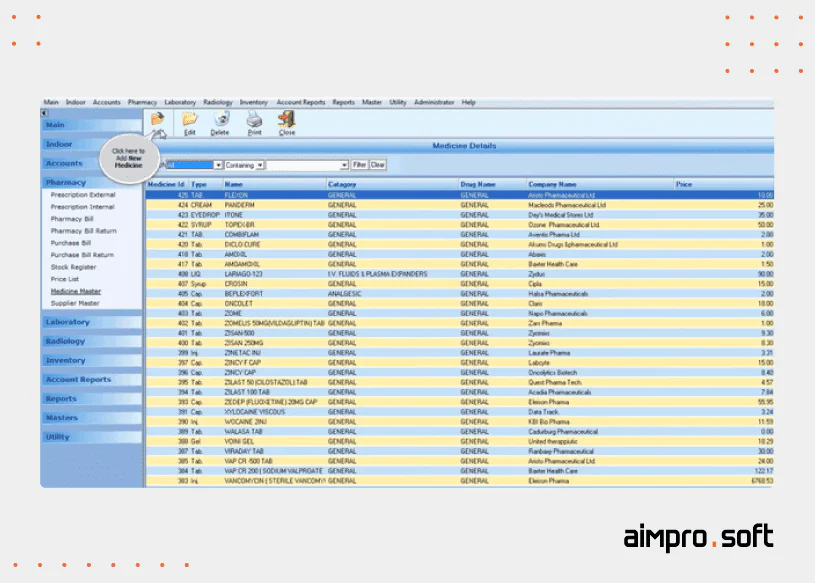Expand the Radiology sidebar section
Screen dimensions: 815x583
point(91,341)
